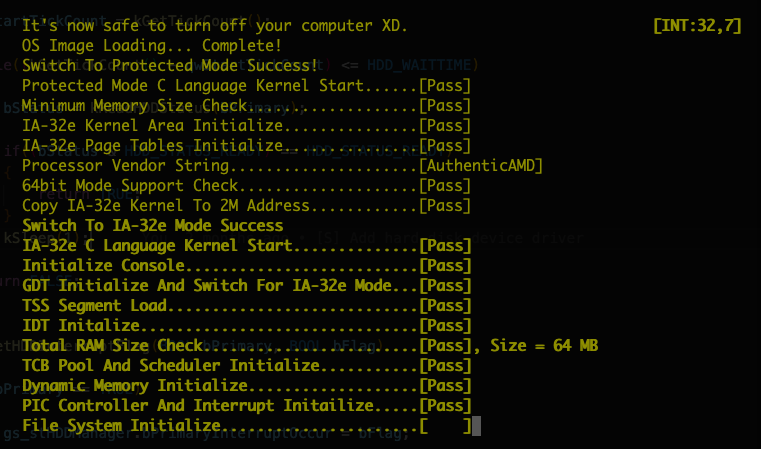Click the Size = 64 MB text

tap(544, 346)
